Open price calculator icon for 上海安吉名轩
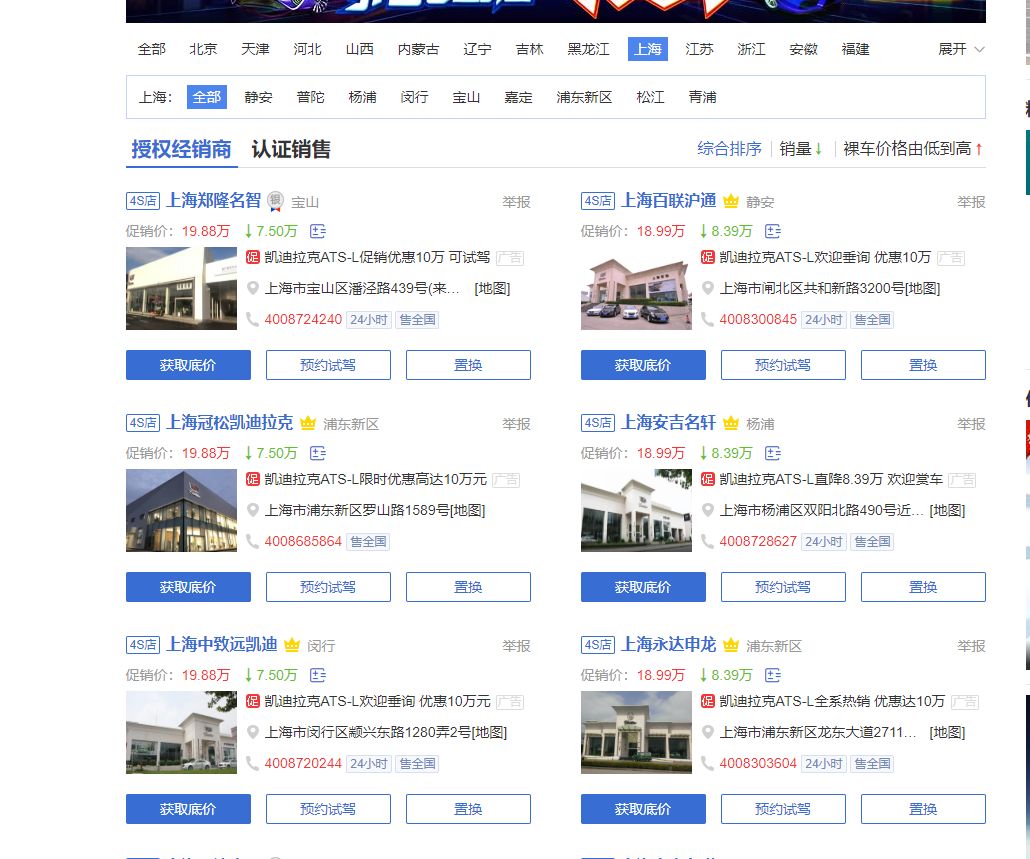The image size is (1030, 859). (773, 453)
